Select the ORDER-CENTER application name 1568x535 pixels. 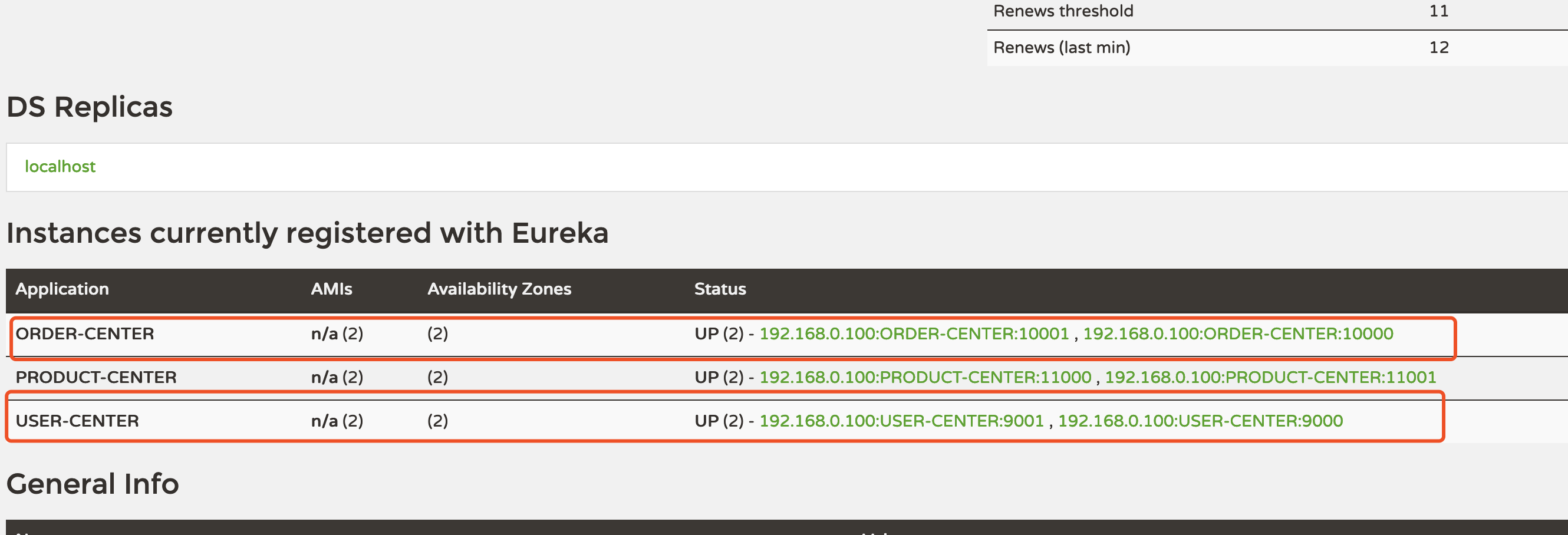tap(85, 333)
